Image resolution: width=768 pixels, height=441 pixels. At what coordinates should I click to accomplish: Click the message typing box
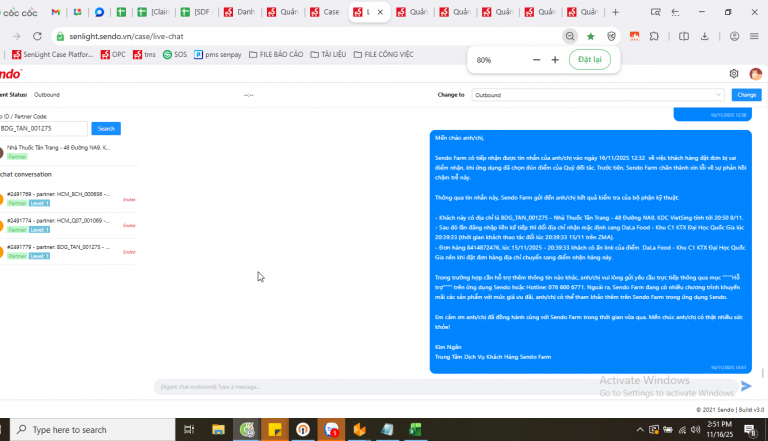pyautogui.click(x=446, y=387)
